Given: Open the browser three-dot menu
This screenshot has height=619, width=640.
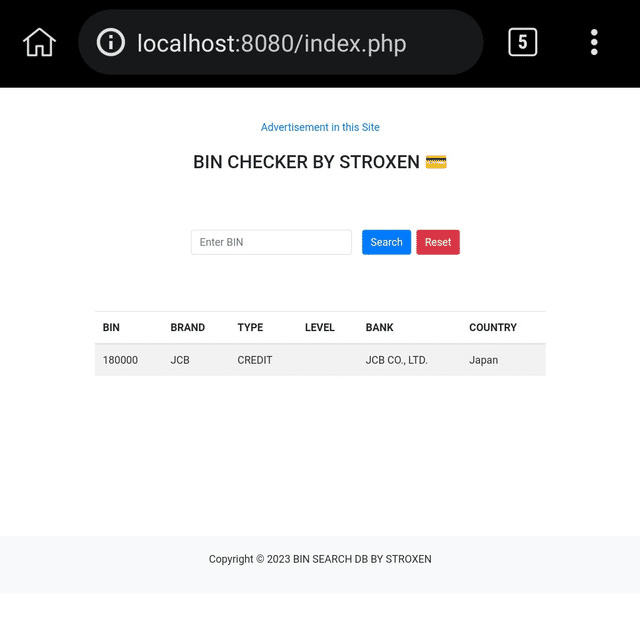Looking at the screenshot, I should (594, 42).
